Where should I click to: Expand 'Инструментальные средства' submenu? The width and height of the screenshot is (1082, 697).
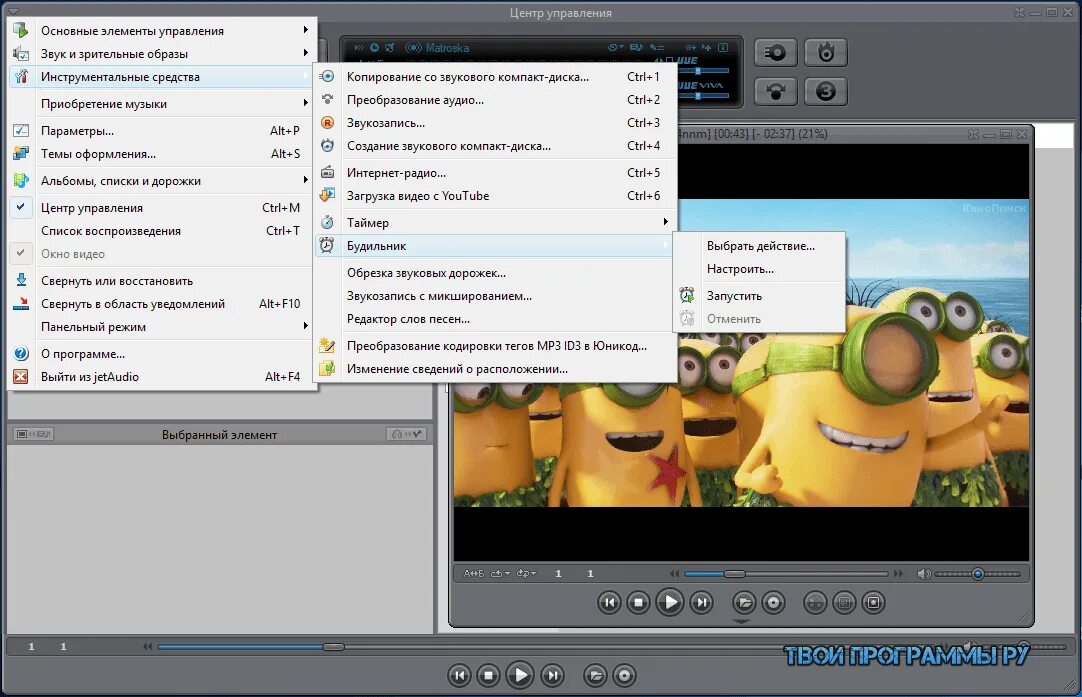coord(162,77)
